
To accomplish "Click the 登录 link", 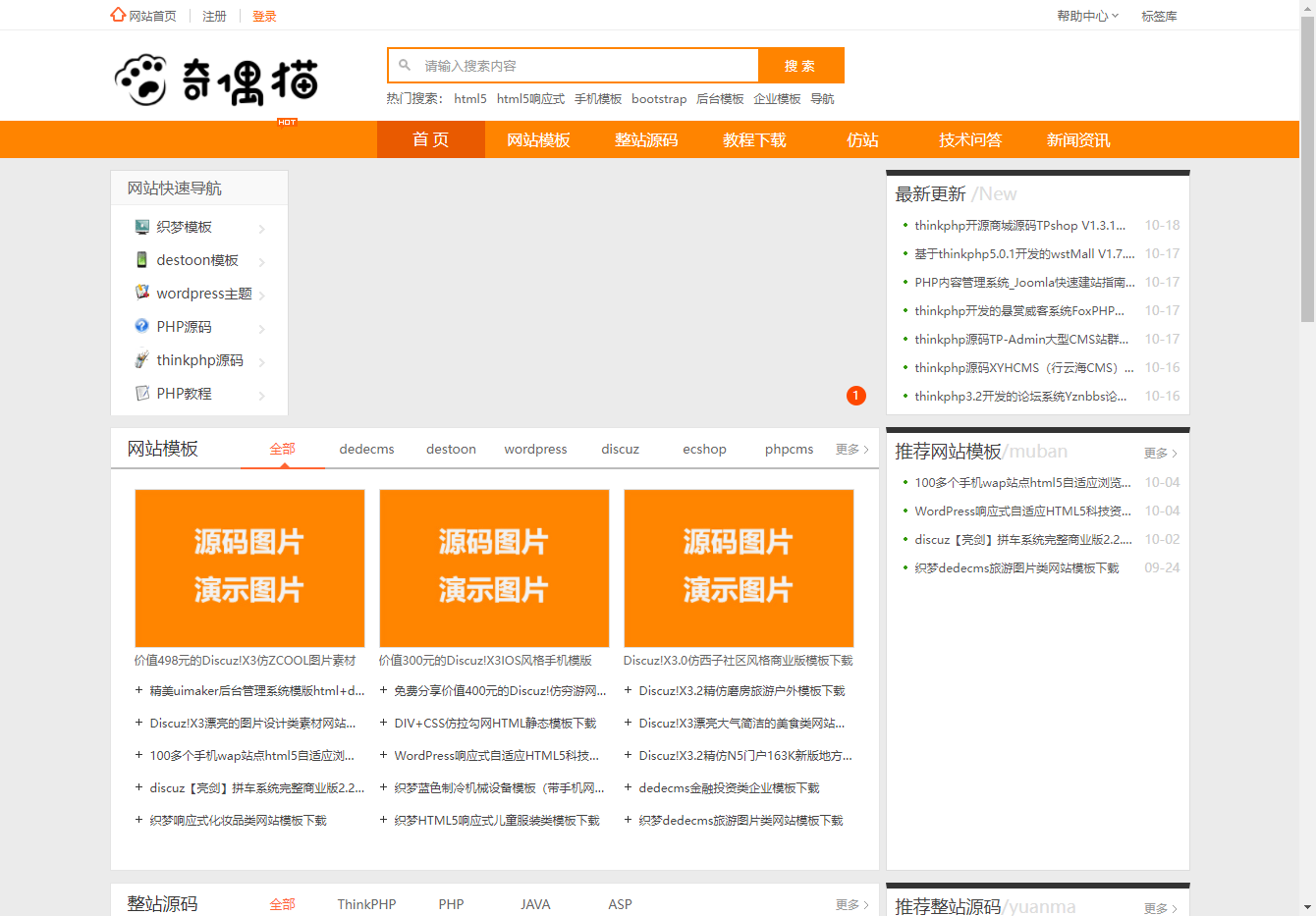I will click(264, 16).
